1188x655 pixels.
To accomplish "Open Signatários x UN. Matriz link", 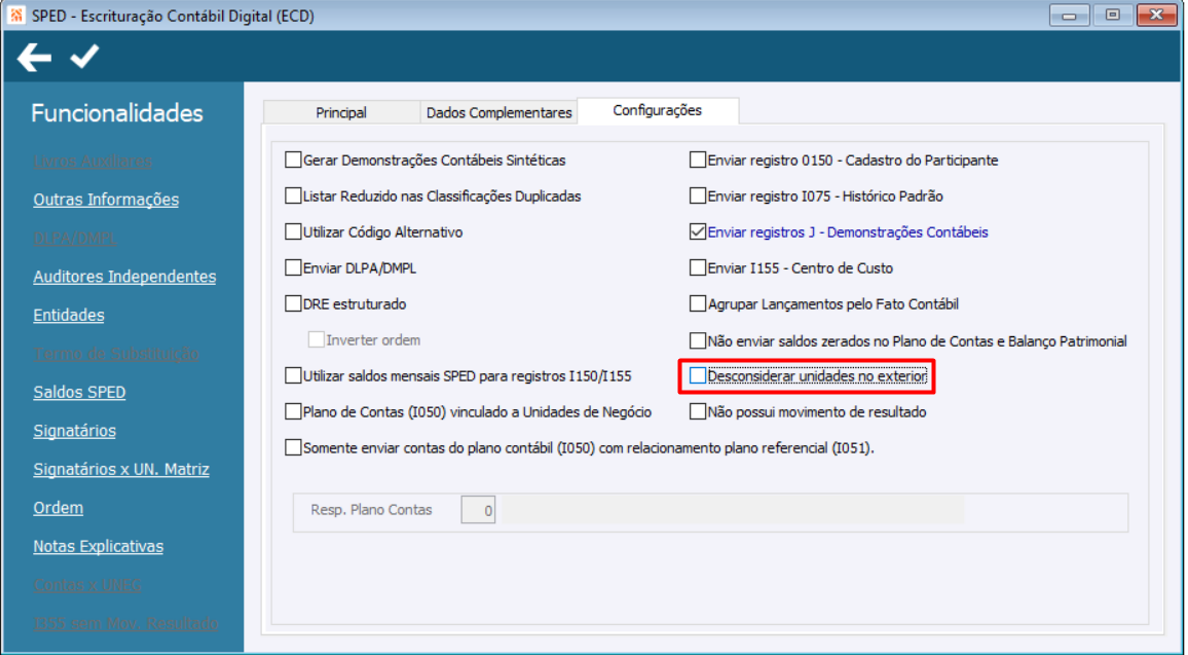I will click(x=121, y=469).
